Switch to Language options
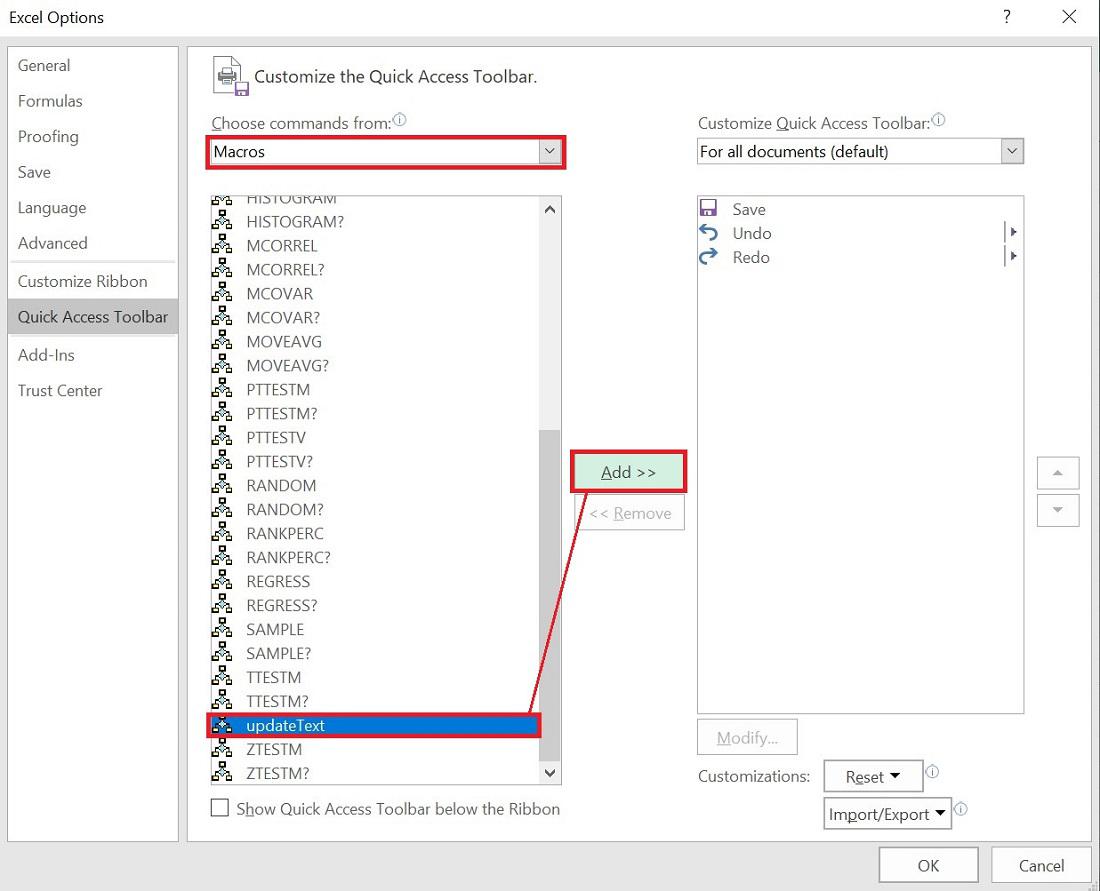 click(93, 208)
